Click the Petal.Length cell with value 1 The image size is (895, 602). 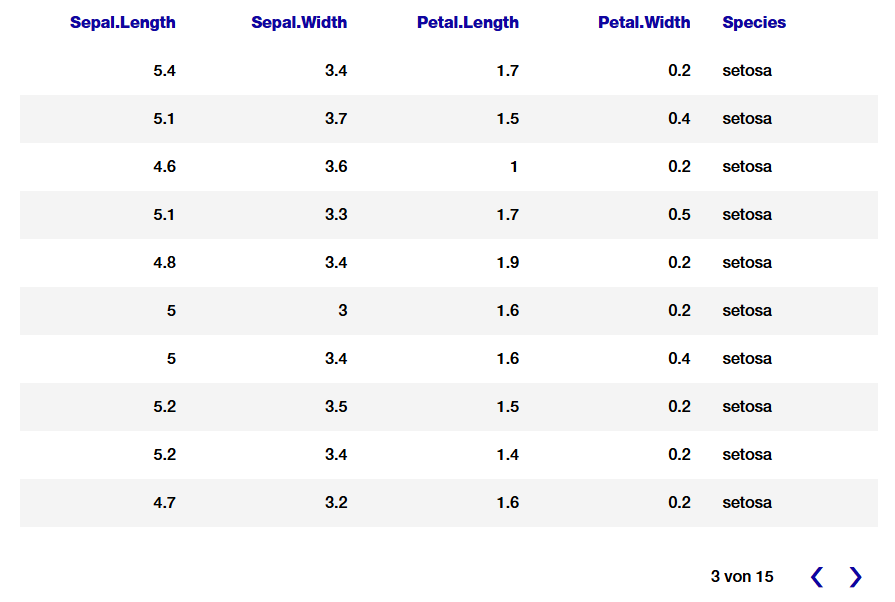pos(514,167)
